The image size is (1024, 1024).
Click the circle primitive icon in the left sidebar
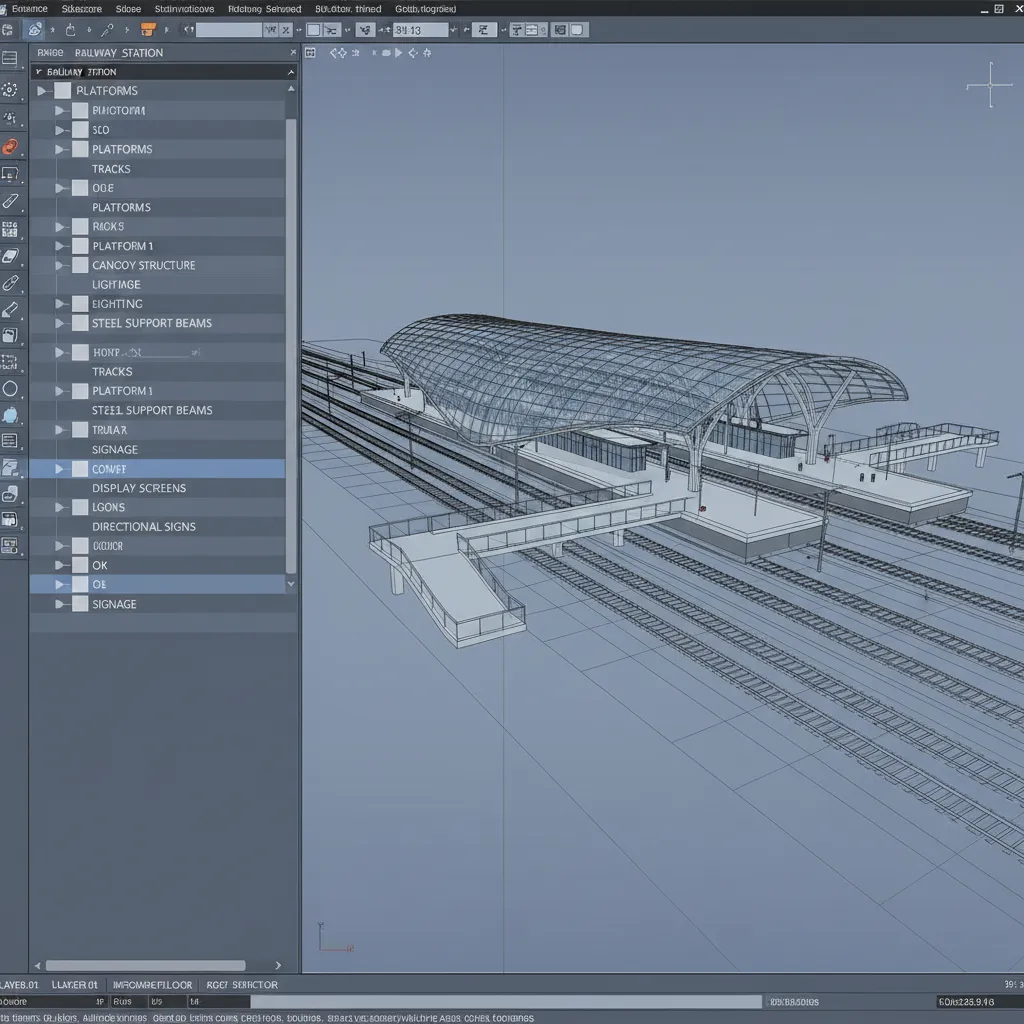(x=13, y=388)
